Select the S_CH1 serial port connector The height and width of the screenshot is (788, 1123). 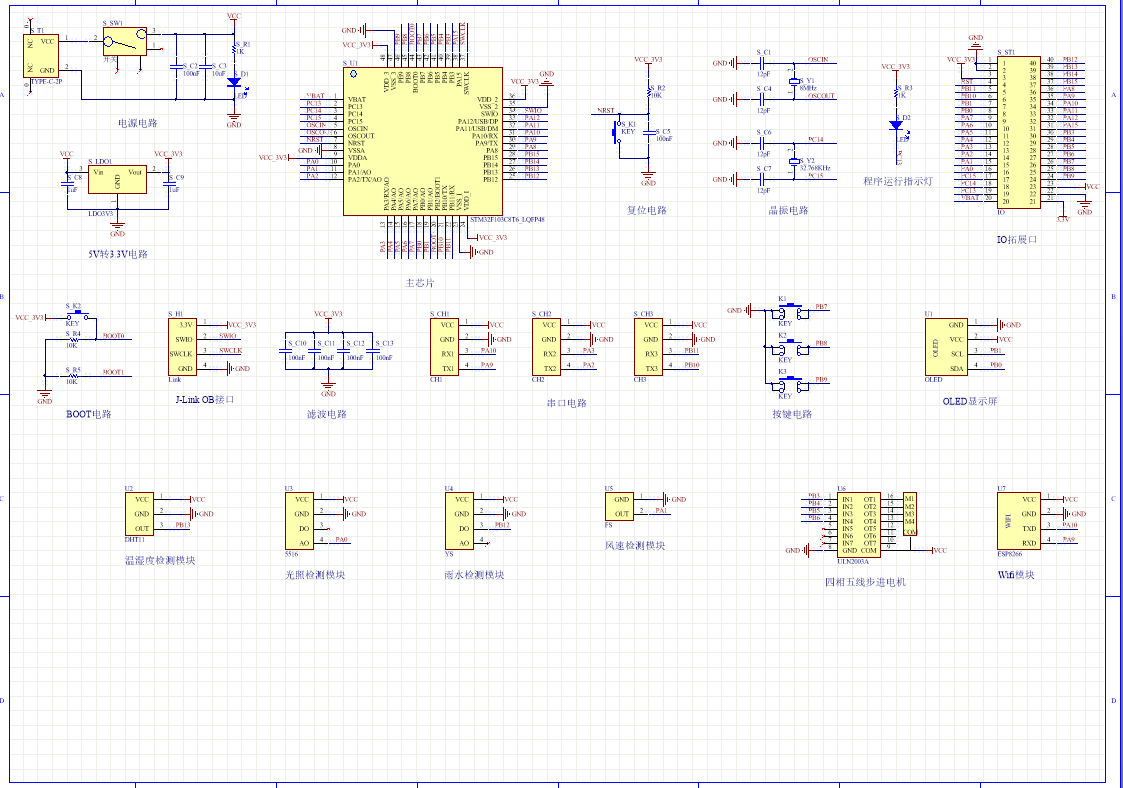tap(445, 346)
